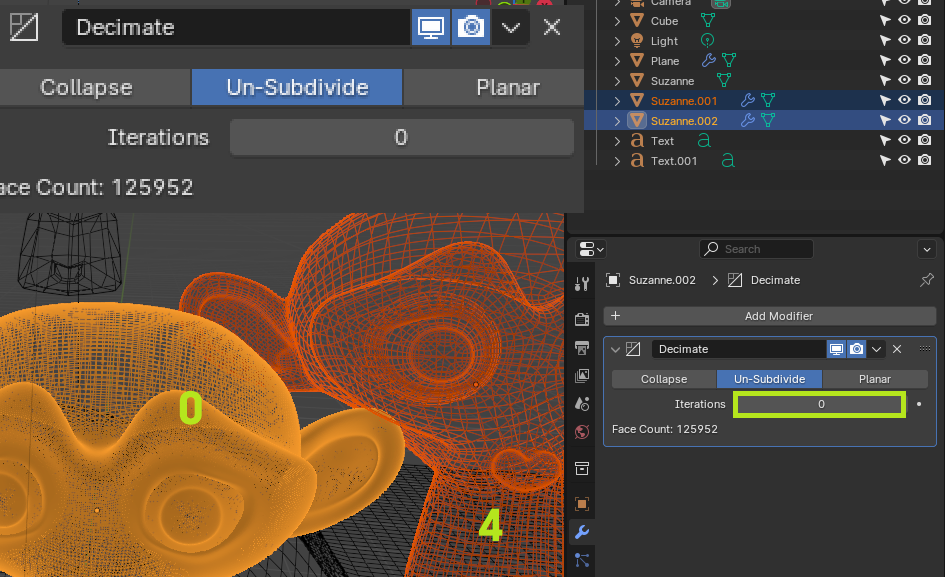Open the World properties tab
This screenshot has width=945, height=577.
(x=582, y=432)
